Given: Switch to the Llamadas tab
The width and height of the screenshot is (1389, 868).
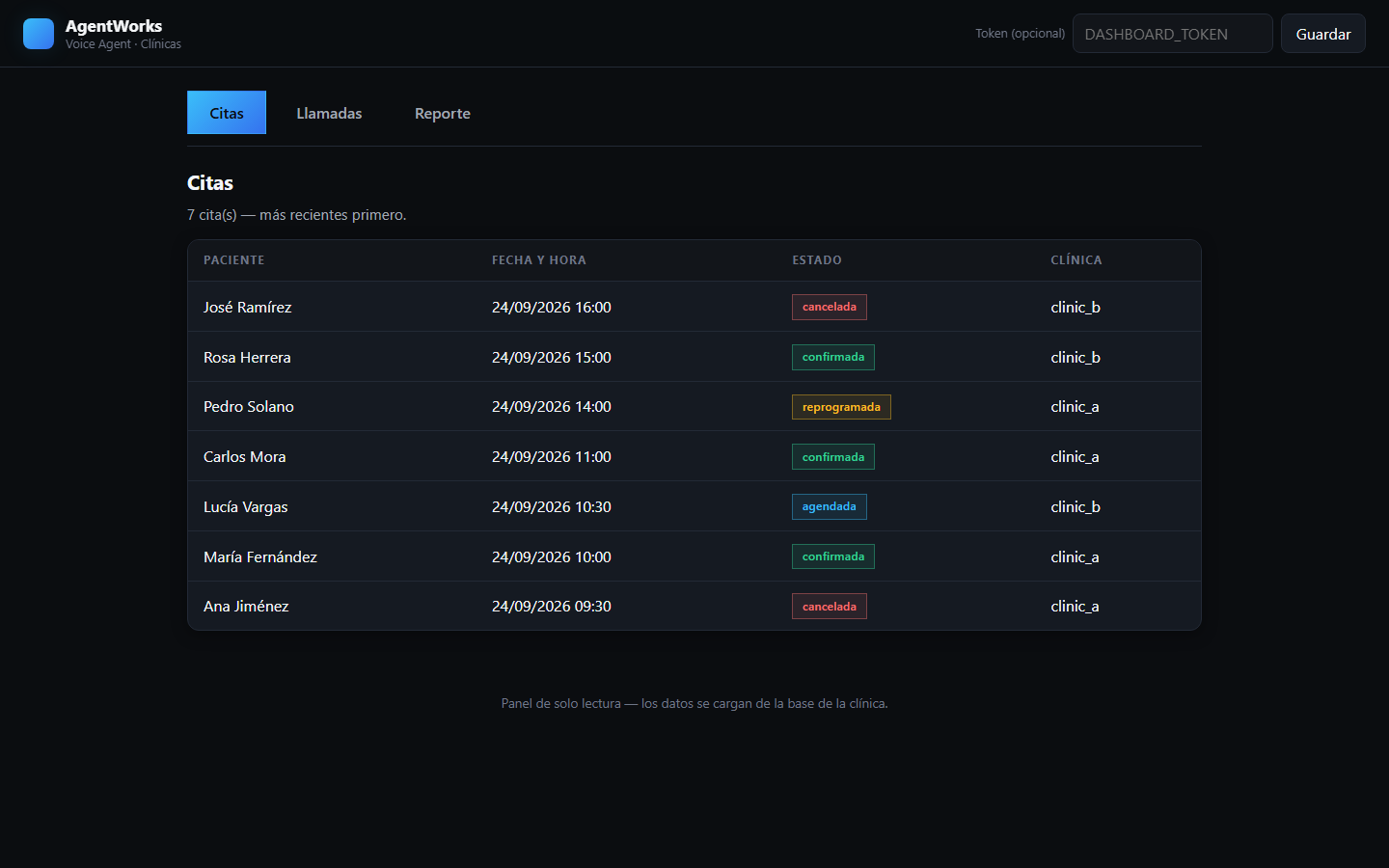Looking at the screenshot, I should (x=329, y=113).
